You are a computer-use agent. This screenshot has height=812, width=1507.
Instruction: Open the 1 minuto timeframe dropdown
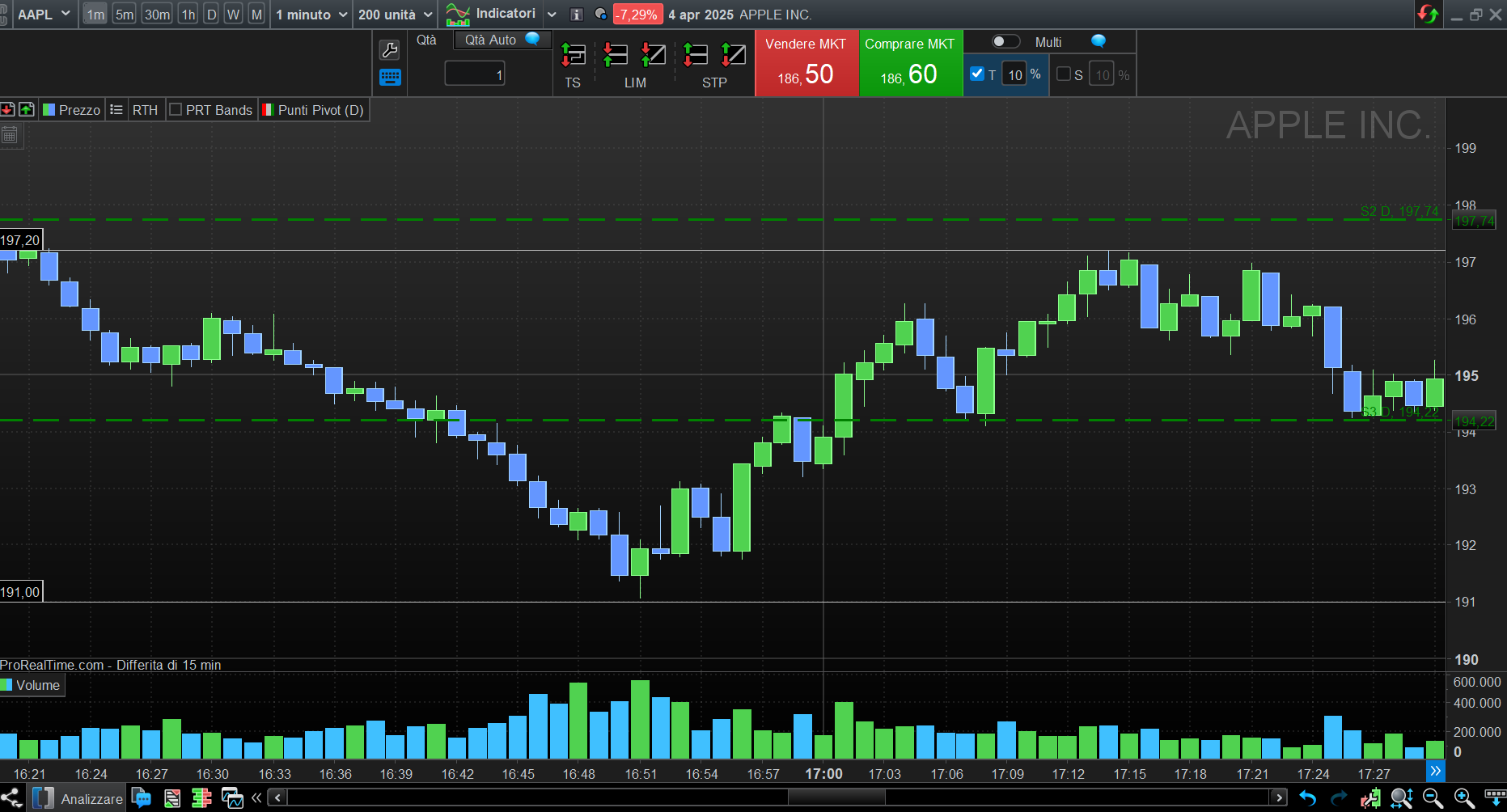[x=312, y=15]
